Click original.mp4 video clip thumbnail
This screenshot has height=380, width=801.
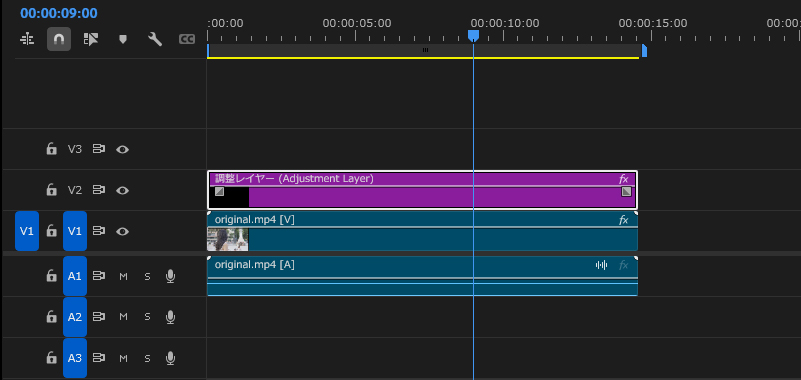pos(228,240)
